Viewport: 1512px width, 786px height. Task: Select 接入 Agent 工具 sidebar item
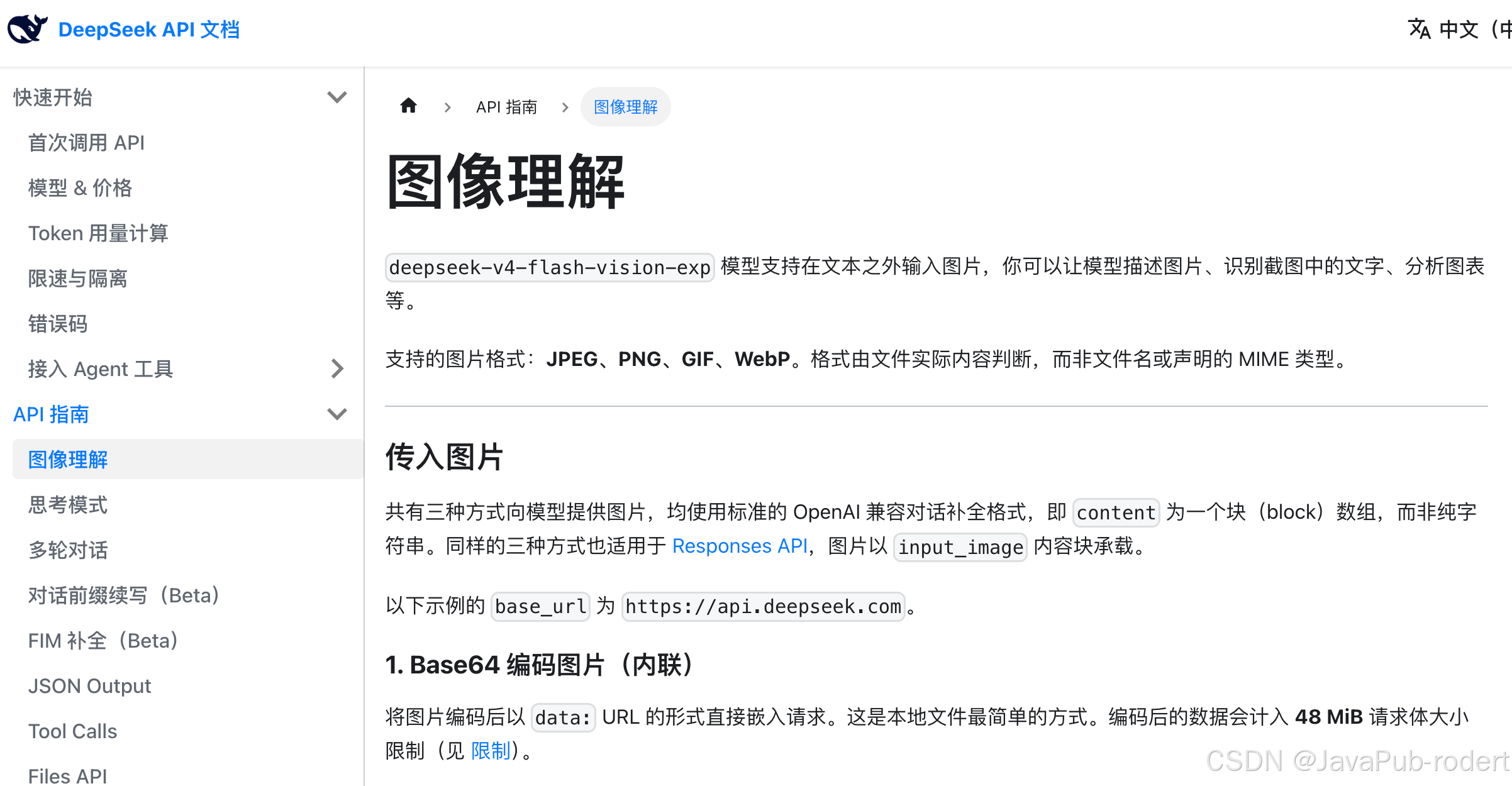tap(101, 369)
